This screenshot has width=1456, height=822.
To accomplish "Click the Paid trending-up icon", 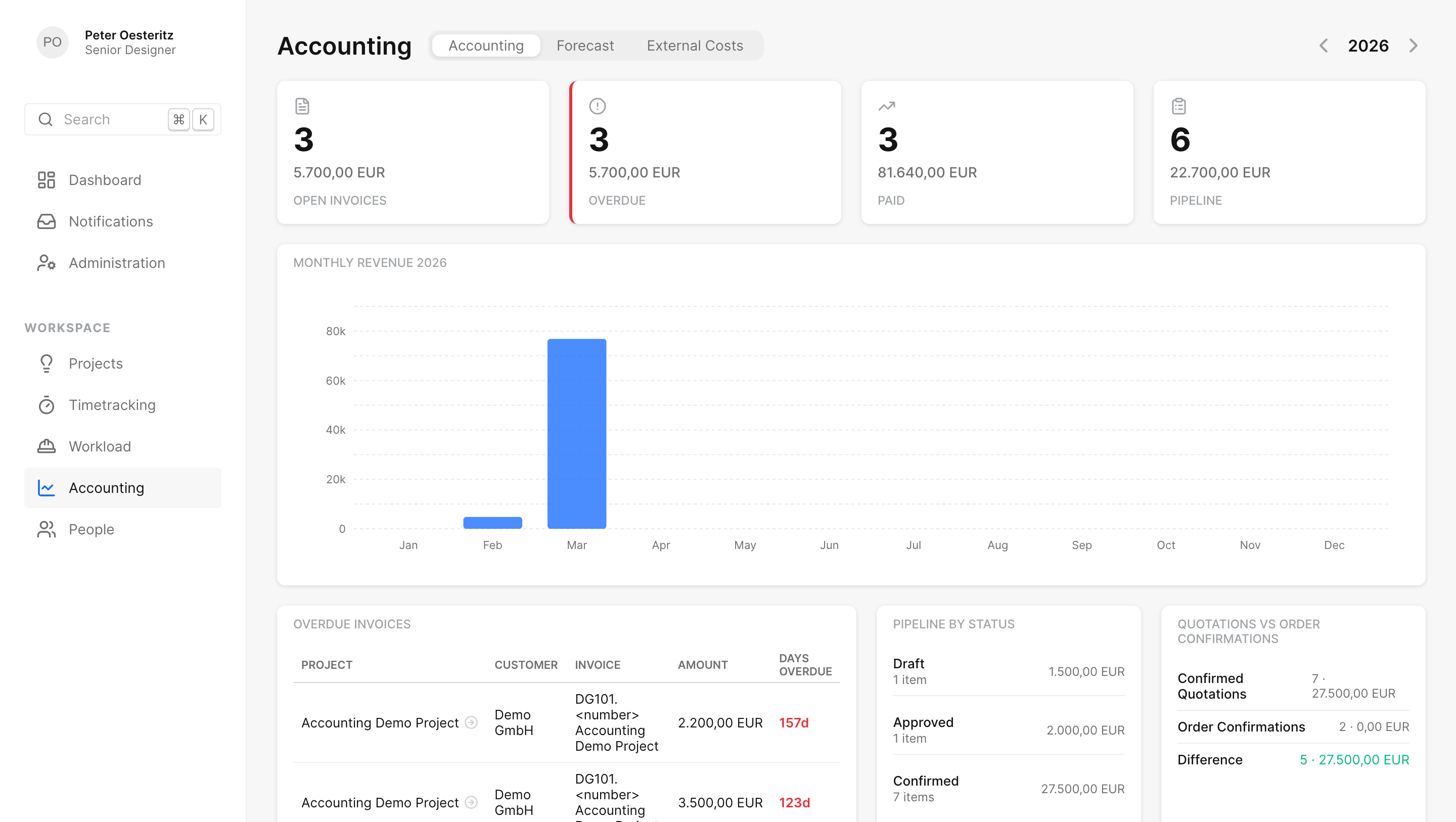I will (886, 106).
